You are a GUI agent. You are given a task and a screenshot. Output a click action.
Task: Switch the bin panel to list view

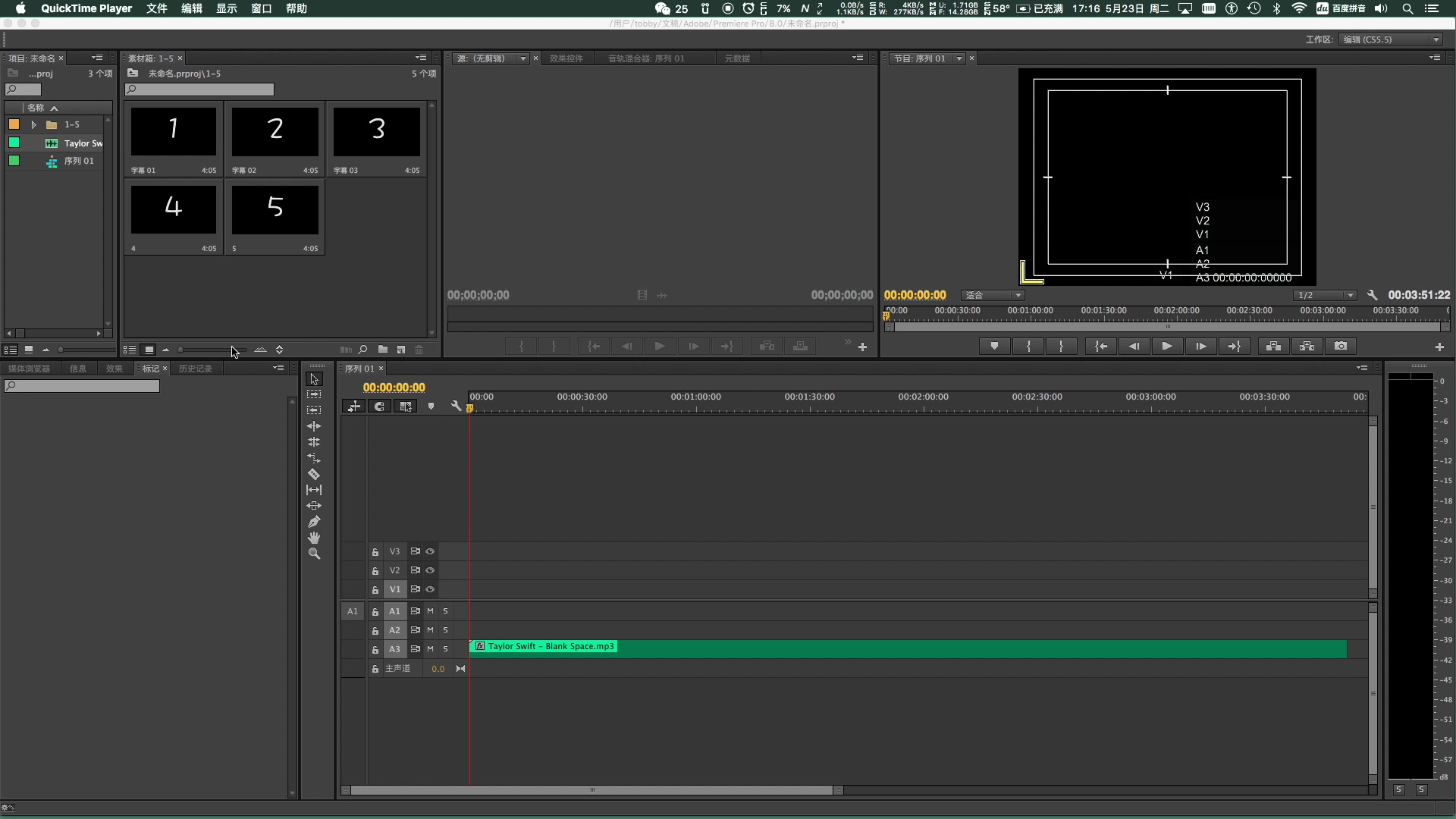pyautogui.click(x=130, y=350)
